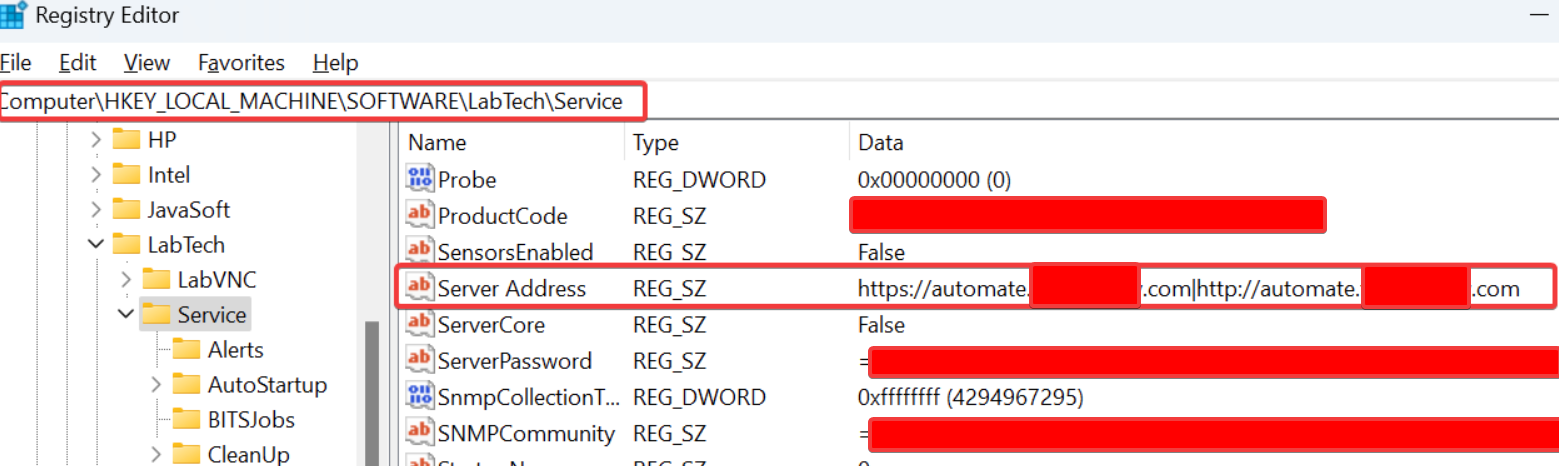This screenshot has width=1559, height=466.
Task: Click the ProductCode string value icon
Action: coord(420,216)
